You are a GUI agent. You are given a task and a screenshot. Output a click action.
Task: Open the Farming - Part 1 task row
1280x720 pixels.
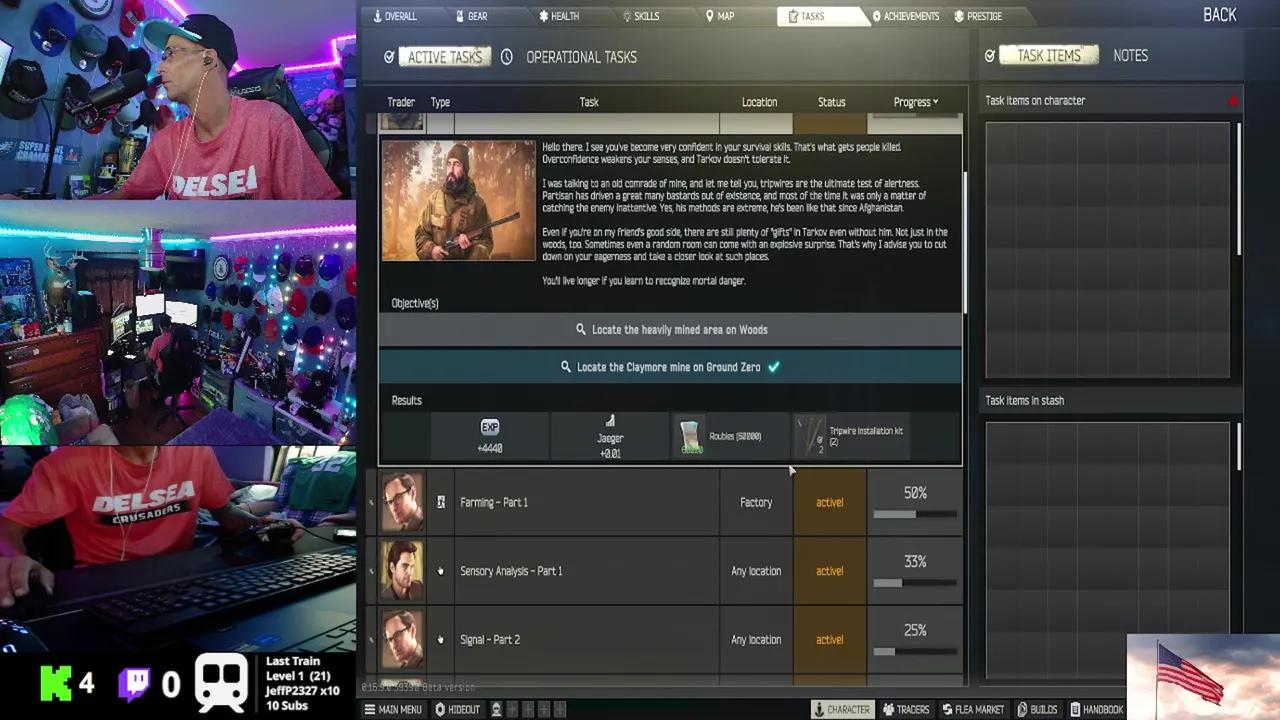pyautogui.click(x=670, y=502)
